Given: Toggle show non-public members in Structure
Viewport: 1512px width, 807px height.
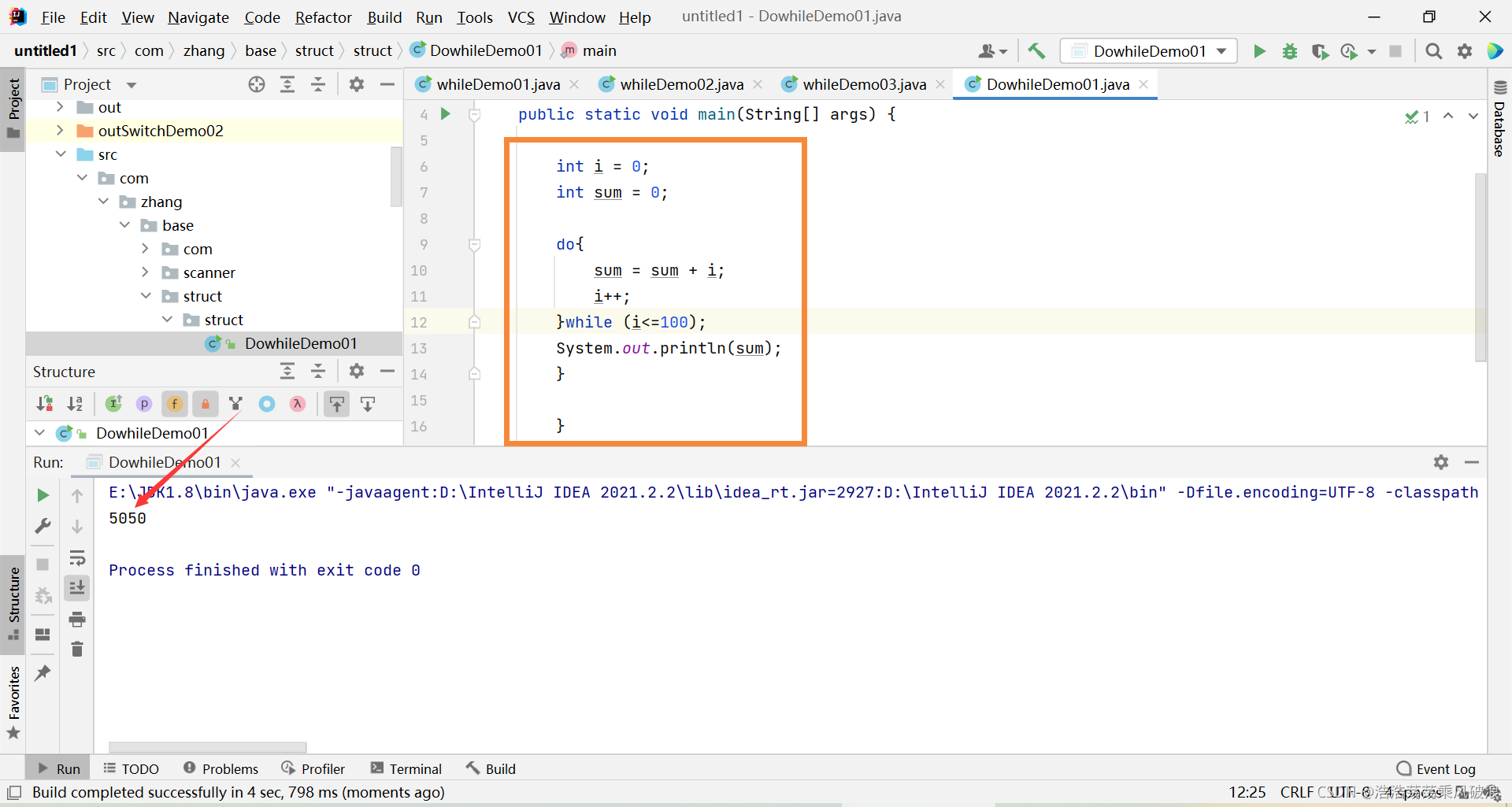Looking at the screenshot, I should 206,404.
